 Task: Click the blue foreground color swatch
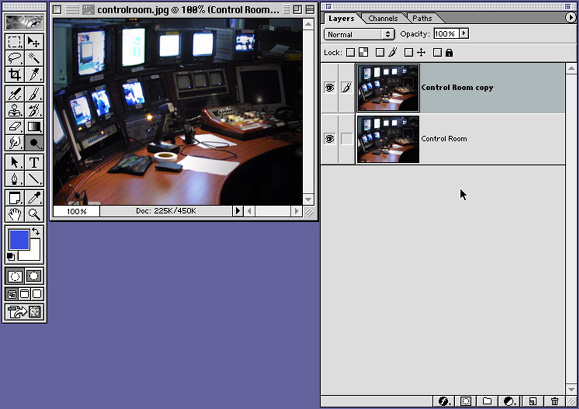click(x=19, y=240)
